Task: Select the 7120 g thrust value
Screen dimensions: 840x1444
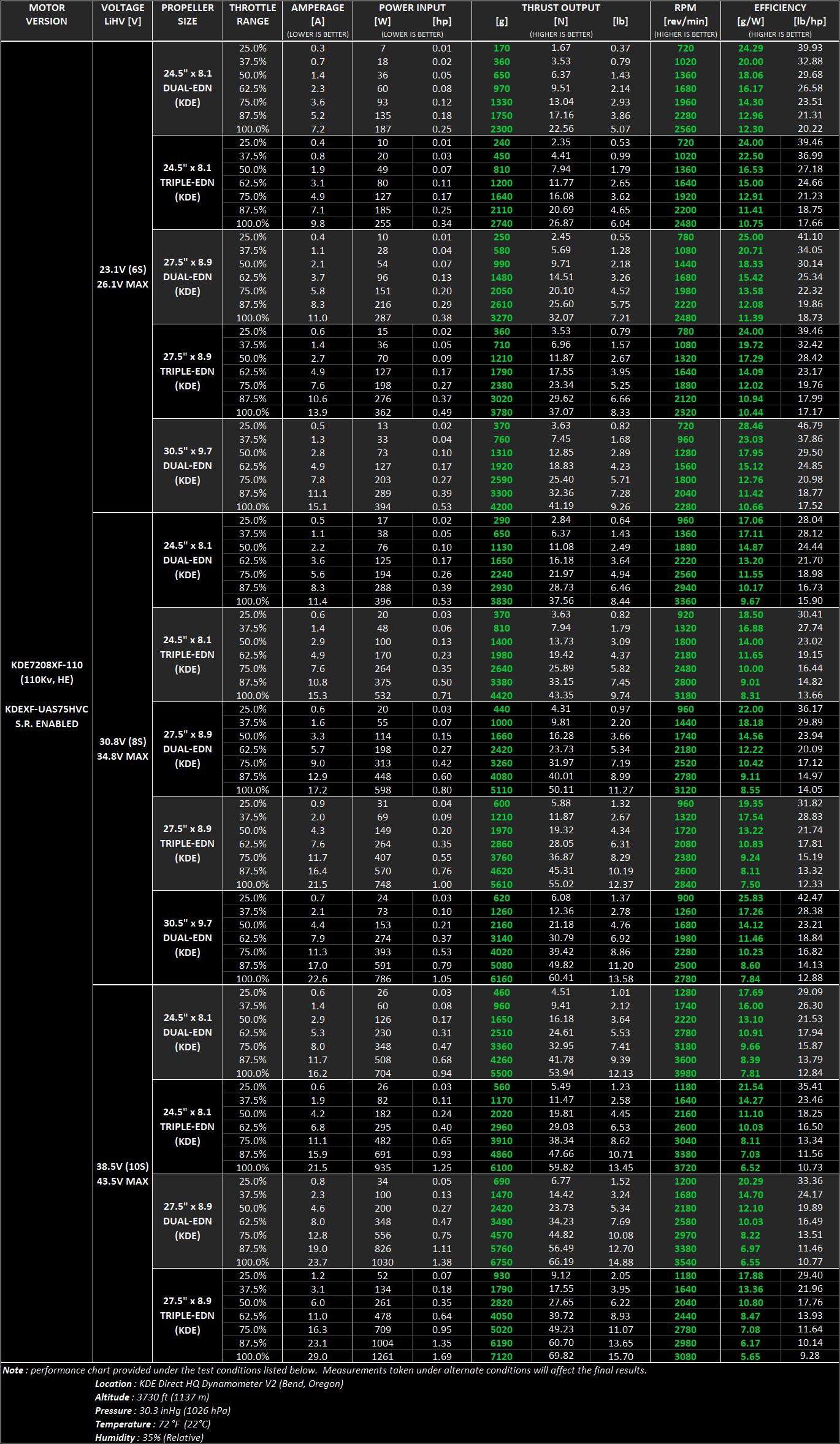Action: coord(502,1356)
